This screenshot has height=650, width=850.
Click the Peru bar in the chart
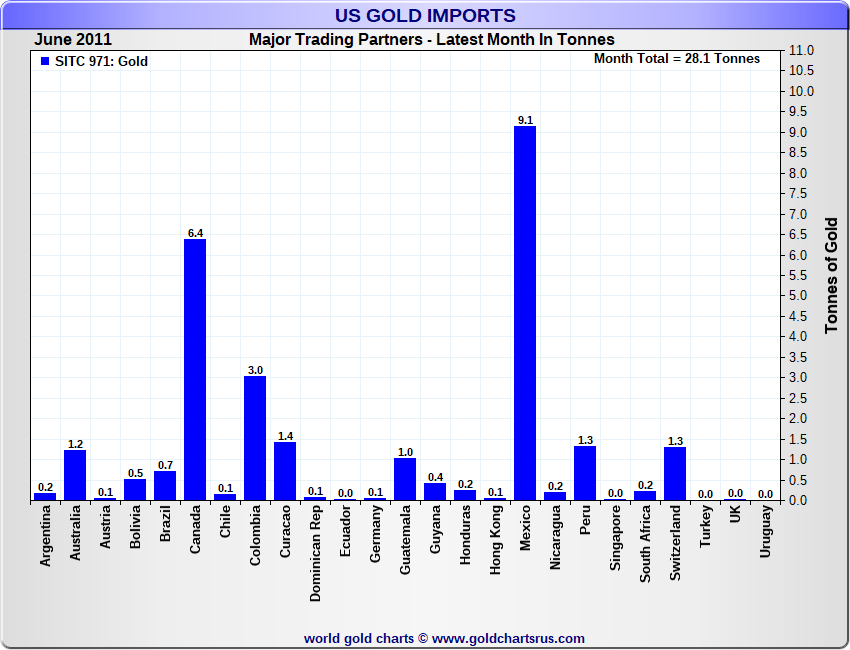[585, 473]
